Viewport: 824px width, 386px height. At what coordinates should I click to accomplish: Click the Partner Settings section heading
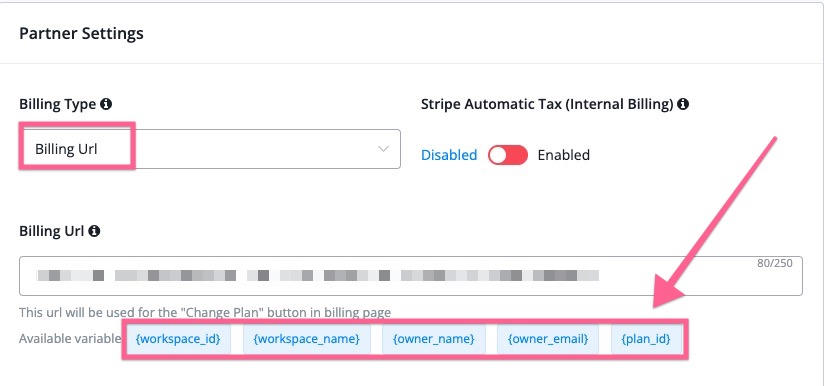81,34
